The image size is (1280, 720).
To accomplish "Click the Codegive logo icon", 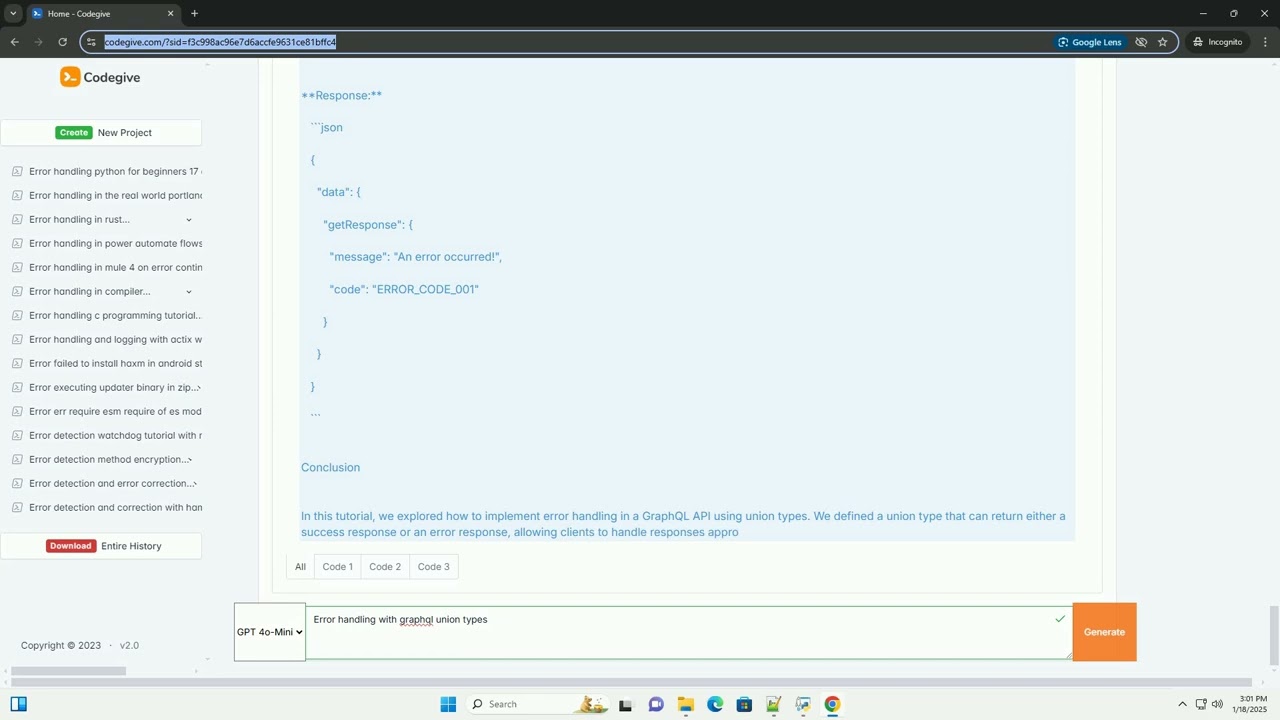I will pos(70,77).
